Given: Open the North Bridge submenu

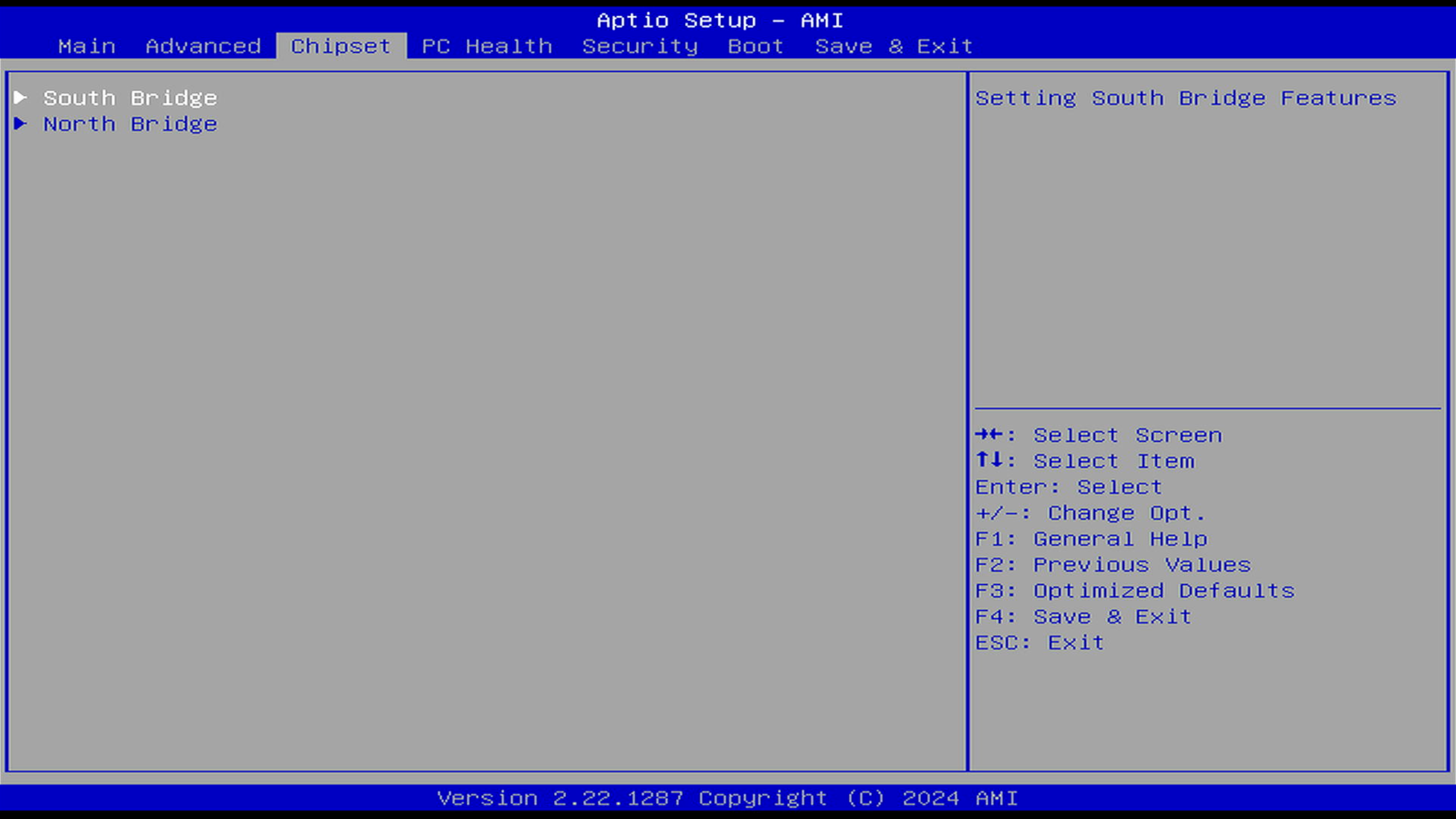Looking at the screenshot, I should [x=130, y=124].
